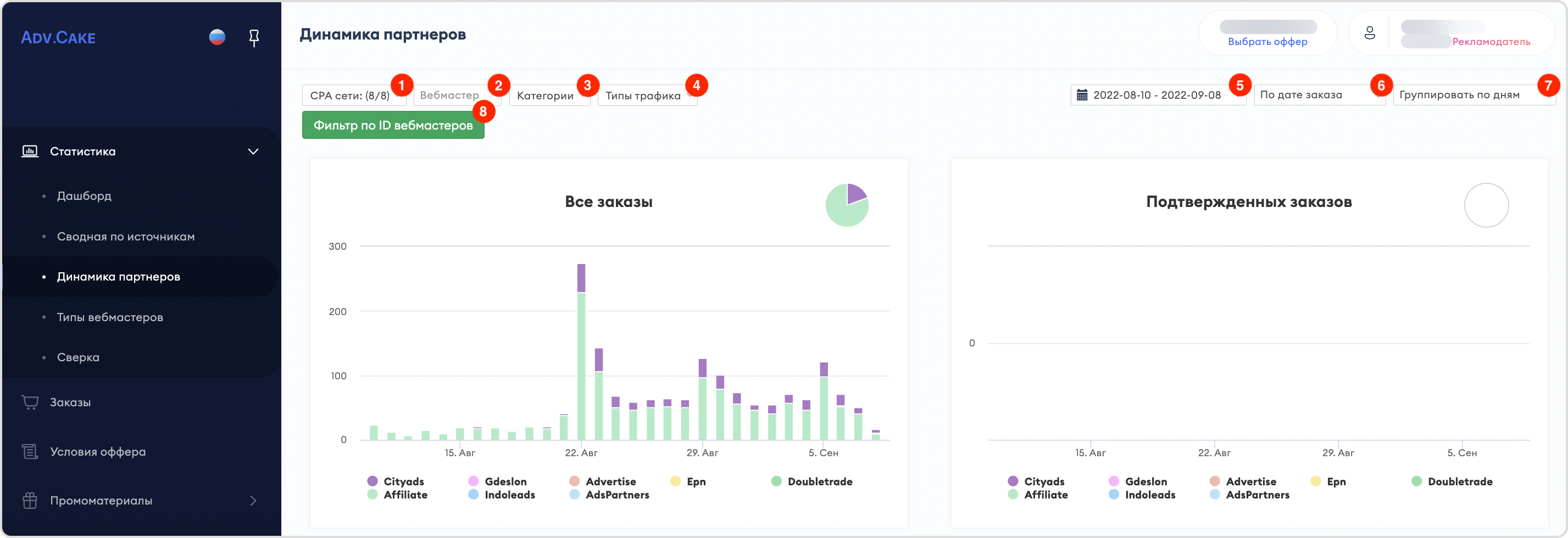
Task: Toggle Advertise series in Все заказы legend
Action: [603, 481]
